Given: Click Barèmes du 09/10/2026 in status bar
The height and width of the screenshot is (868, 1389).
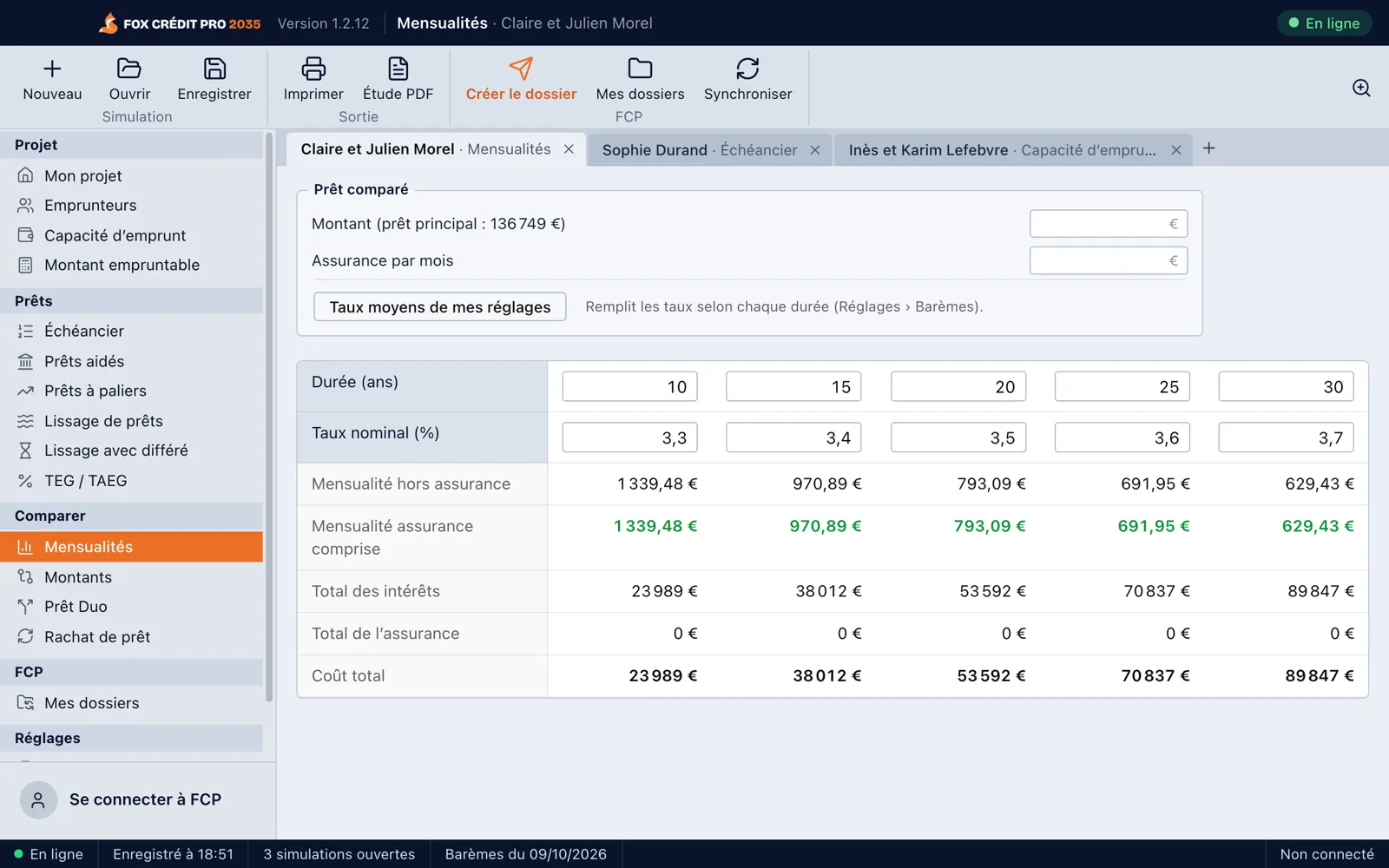Looking at the screenshot, I should tap(525, 854).
